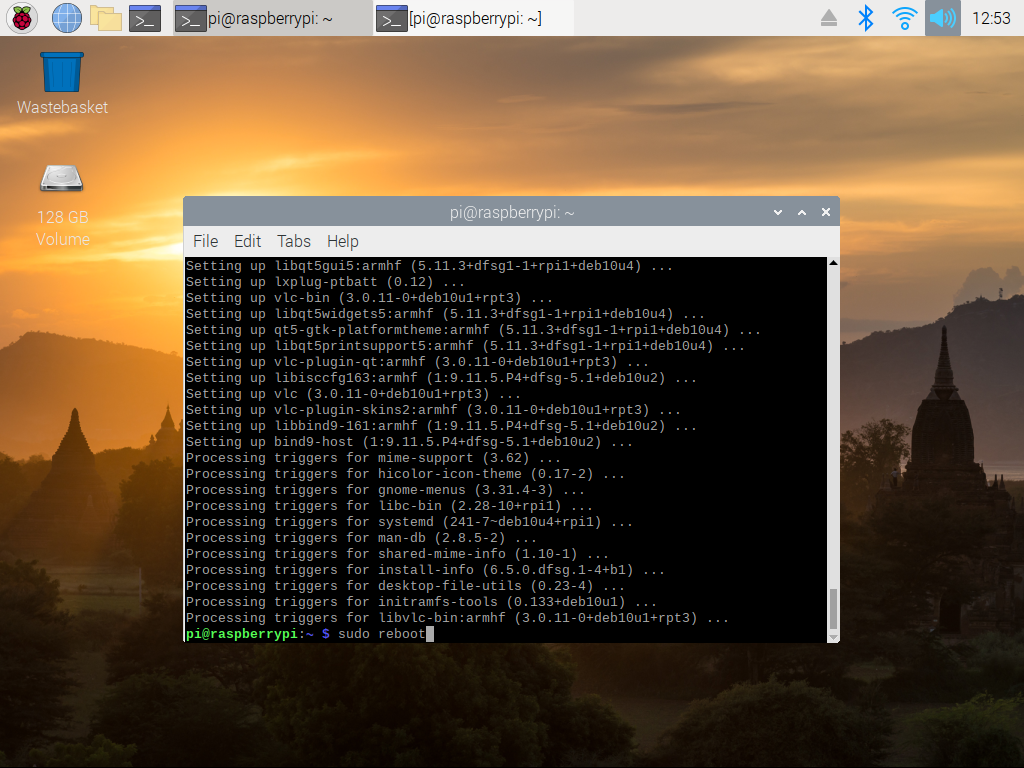
Task: Maximize the terminal window with the up arrow
Action: click(x=802, y=212)
